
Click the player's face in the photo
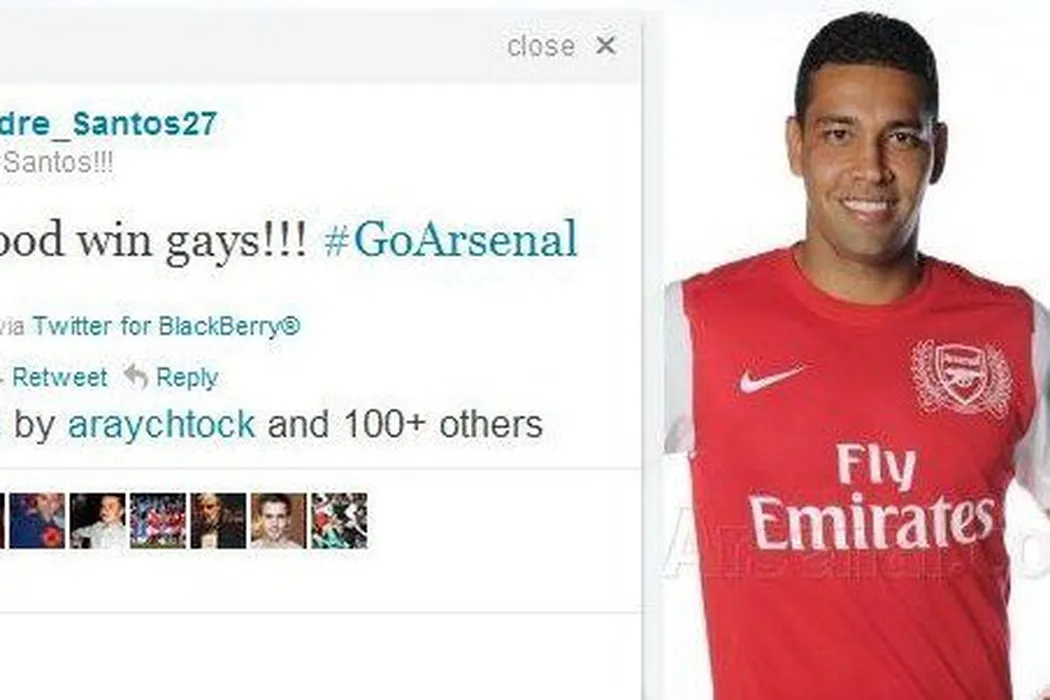coord(869,159)
